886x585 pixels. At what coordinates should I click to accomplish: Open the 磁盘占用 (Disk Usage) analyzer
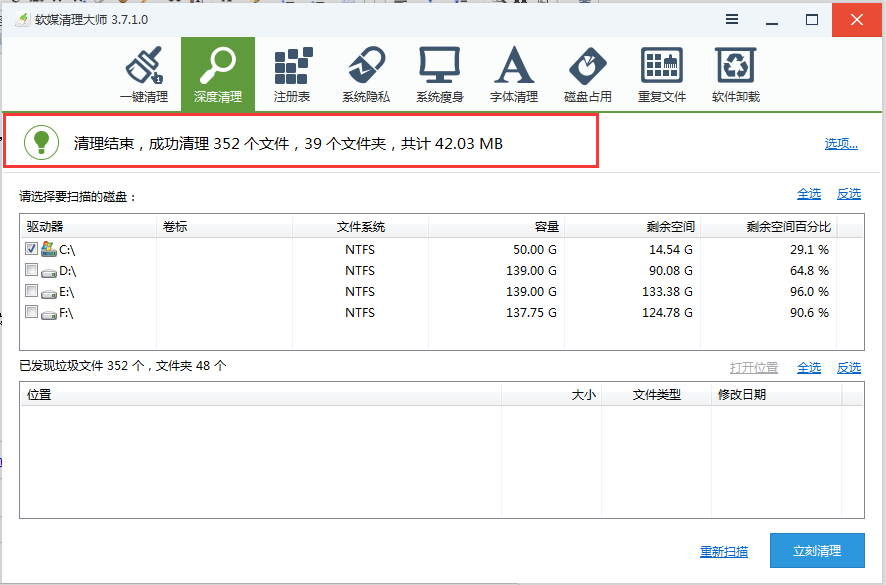(x=587, y=70)
